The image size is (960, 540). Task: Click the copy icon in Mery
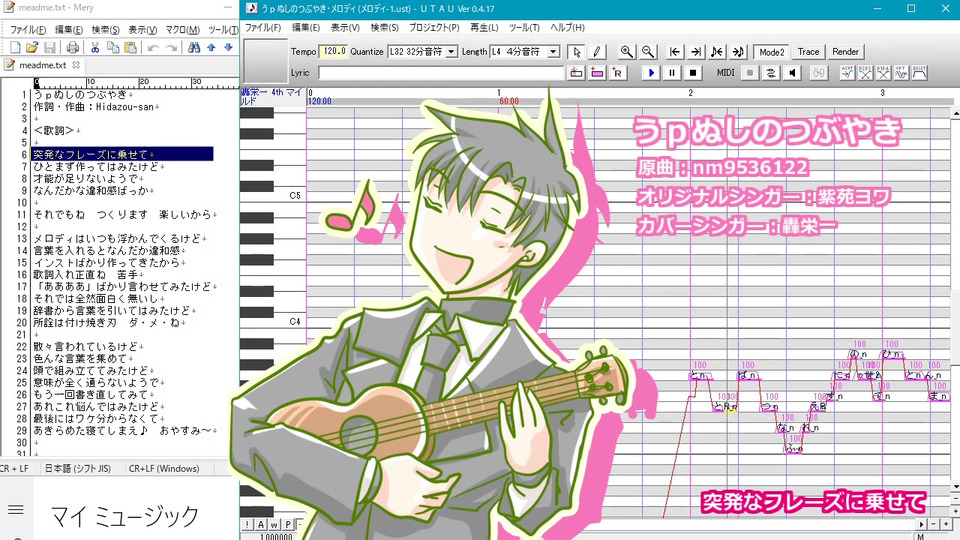click(113, 47)
